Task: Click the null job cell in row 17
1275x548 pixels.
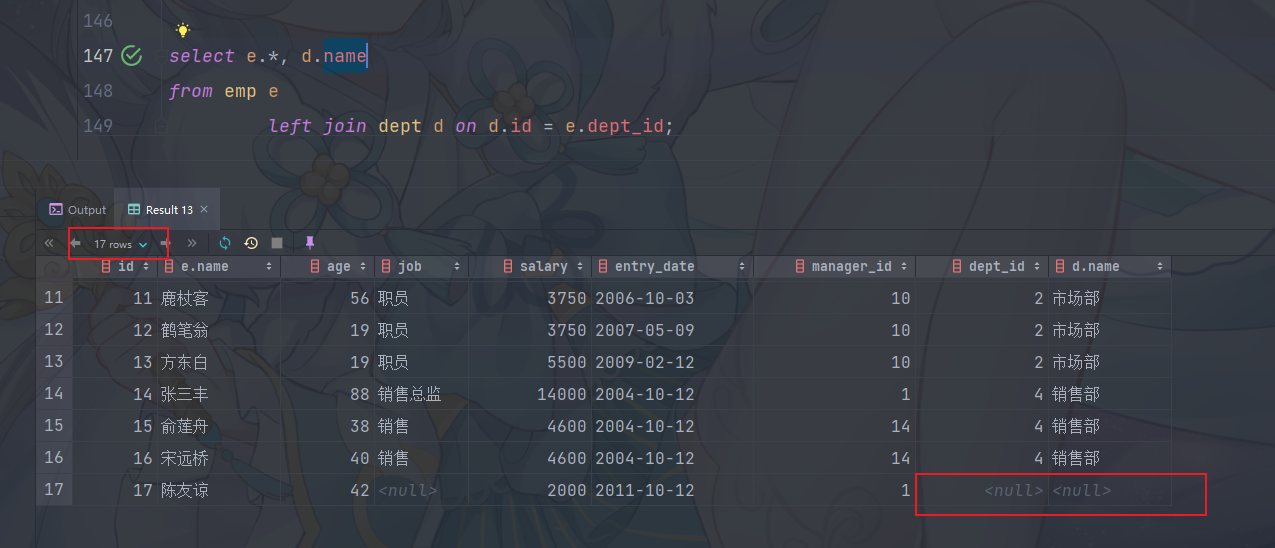Action: click(x=408, y=490)
